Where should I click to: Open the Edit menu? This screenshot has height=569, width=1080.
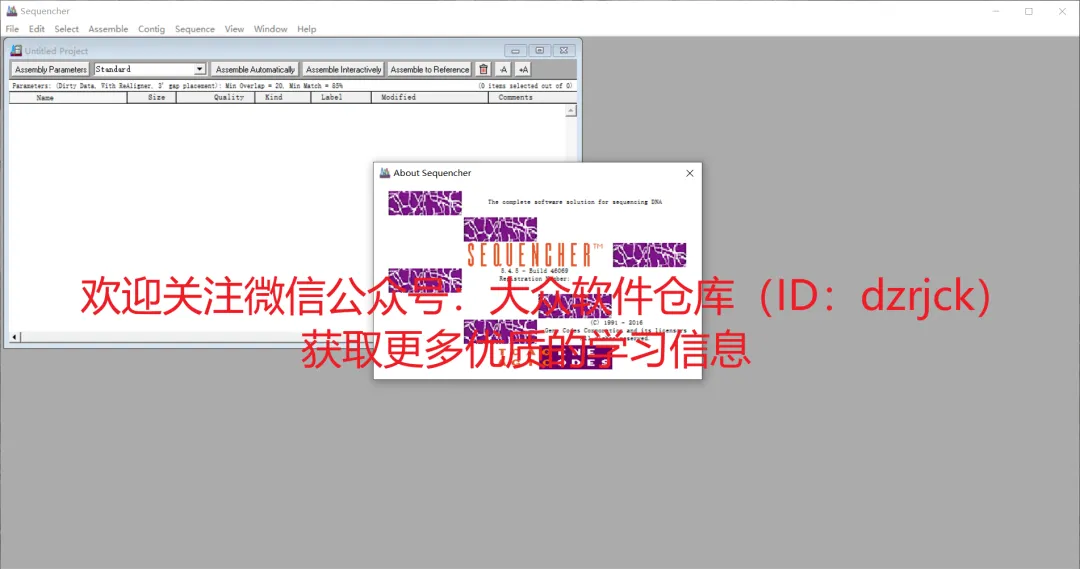click(x=37, y=29)
